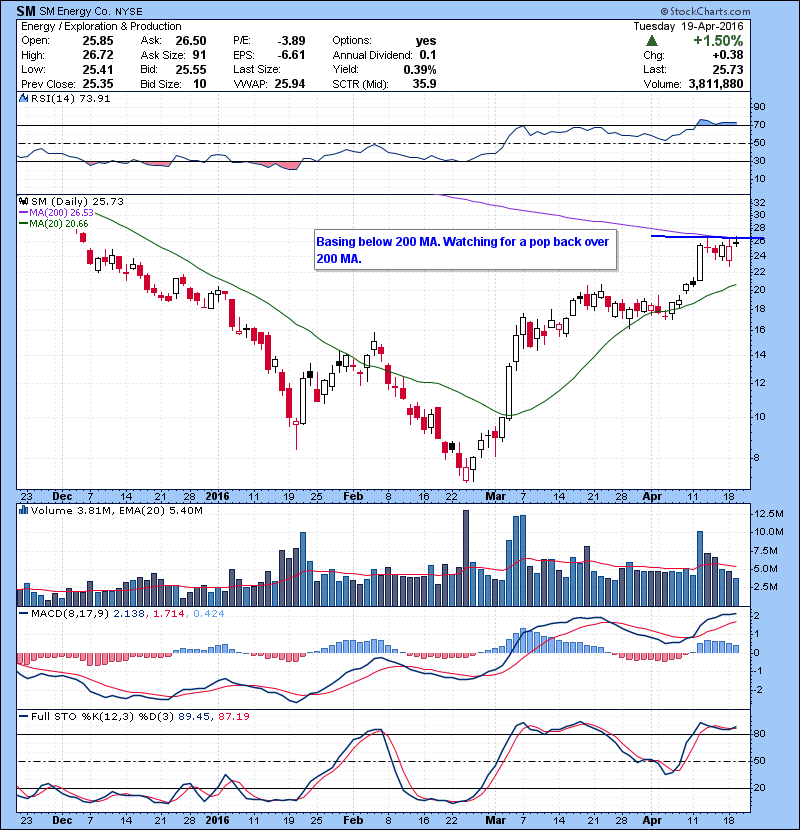Click the MA(200) 26.53 legend label

61,213
